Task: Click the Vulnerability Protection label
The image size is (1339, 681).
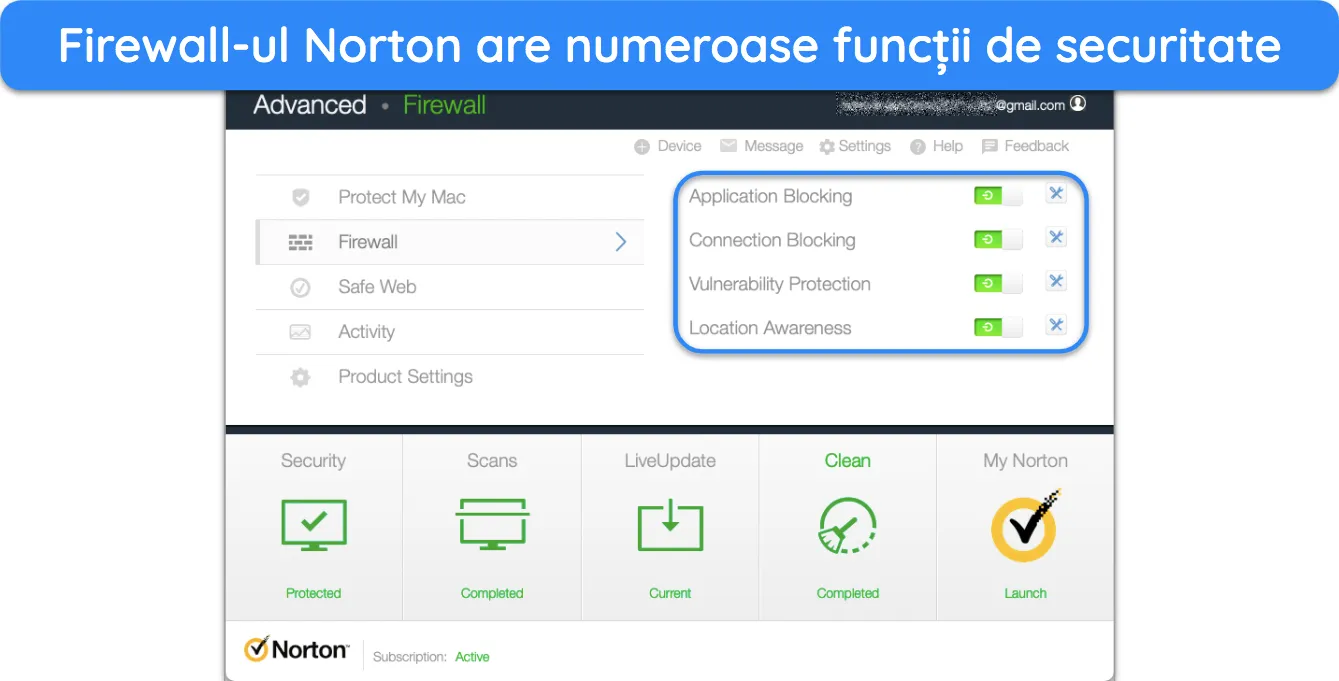Action: point(779,284)
